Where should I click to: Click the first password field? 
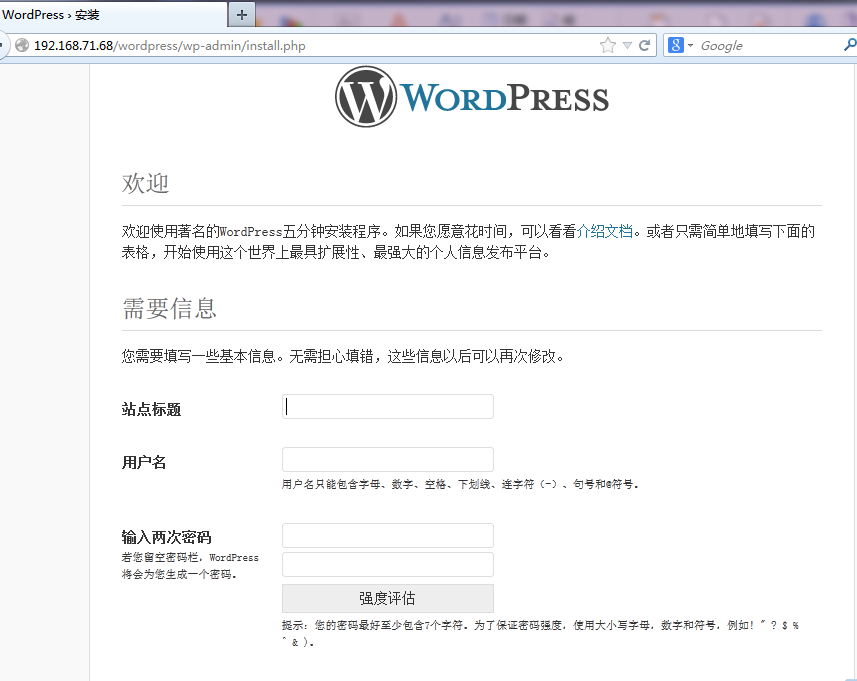(x=388, y=536)
